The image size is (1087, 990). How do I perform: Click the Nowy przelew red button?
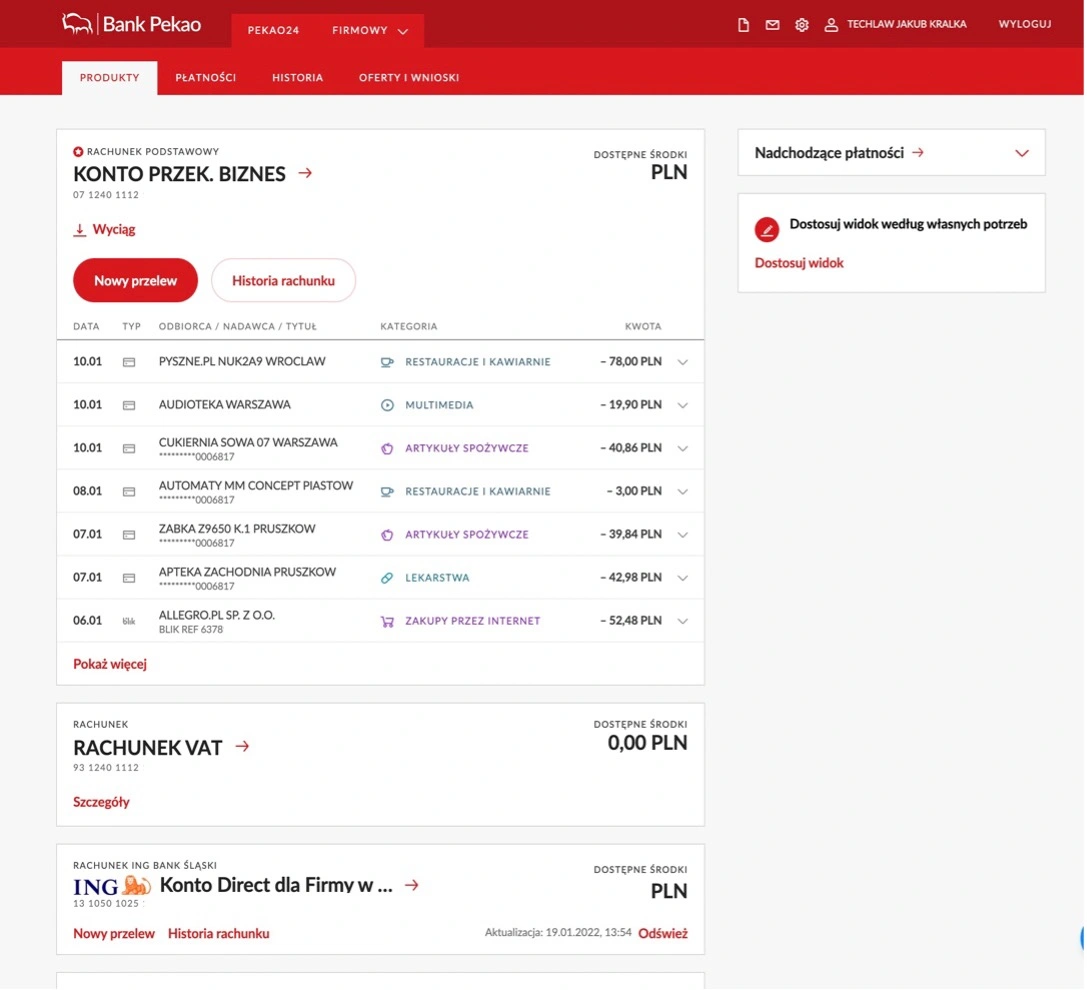click(135, 281)
